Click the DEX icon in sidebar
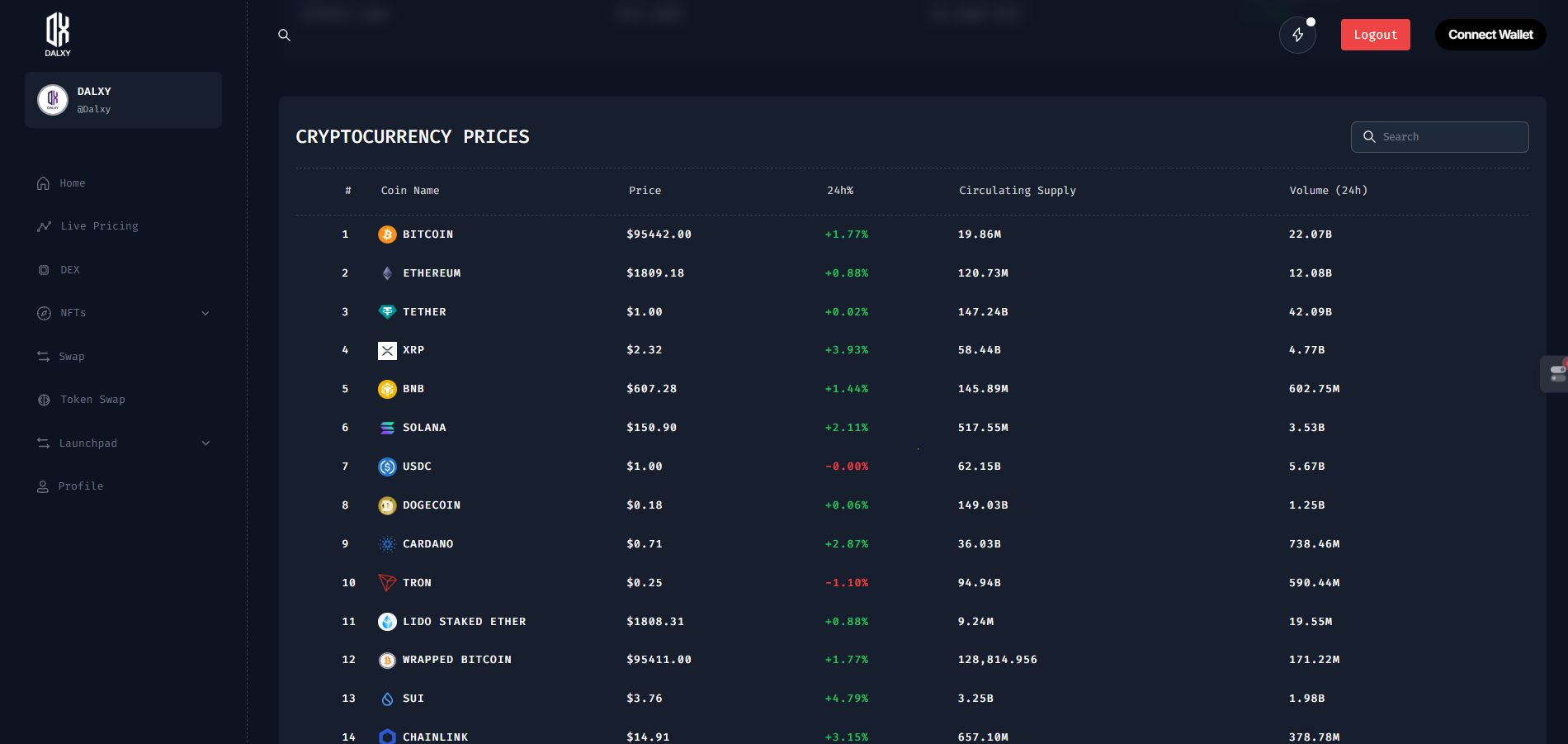Viewport: 1568px width, 744px height. point(44,270)
